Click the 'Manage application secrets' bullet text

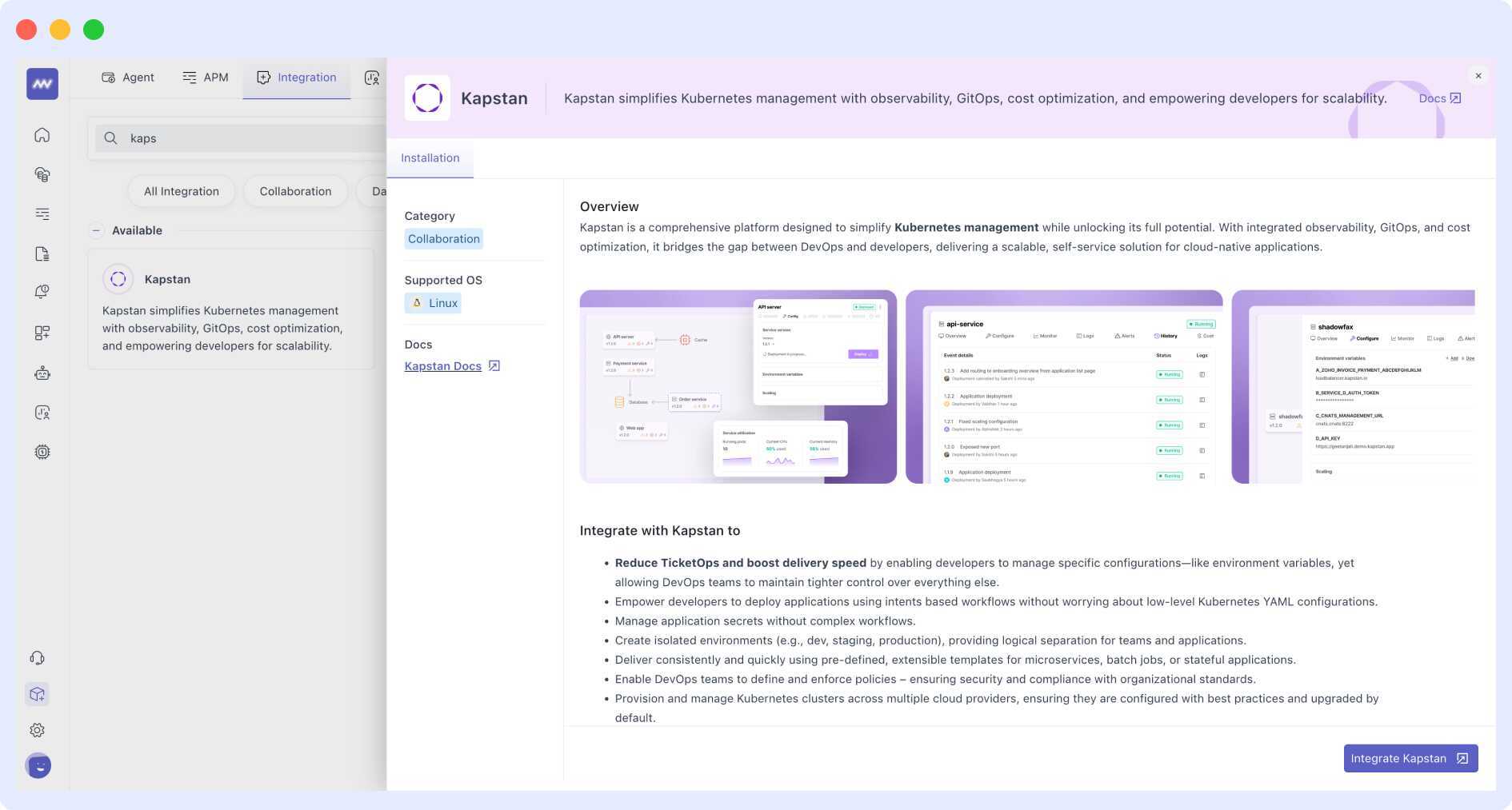(766, 621)
